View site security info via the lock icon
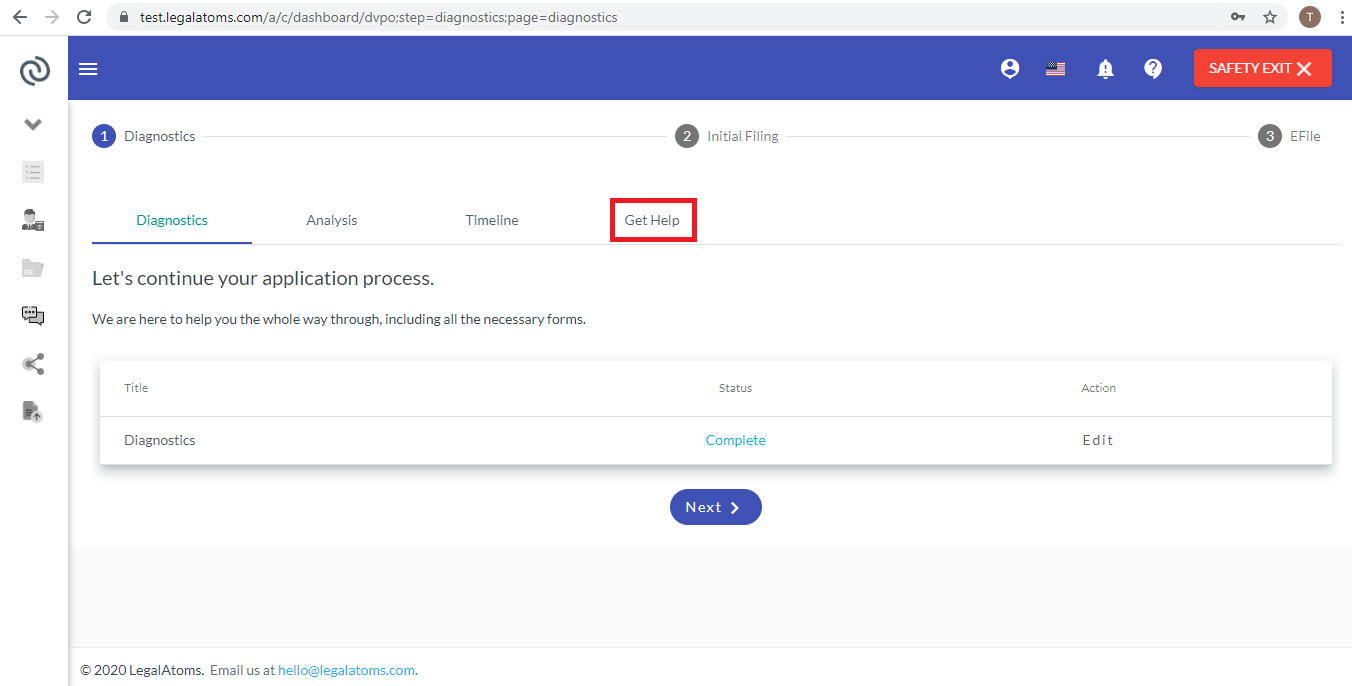The height and width of the screenshot is (686, 1352). pyautogui.click(x=124, y=17)
